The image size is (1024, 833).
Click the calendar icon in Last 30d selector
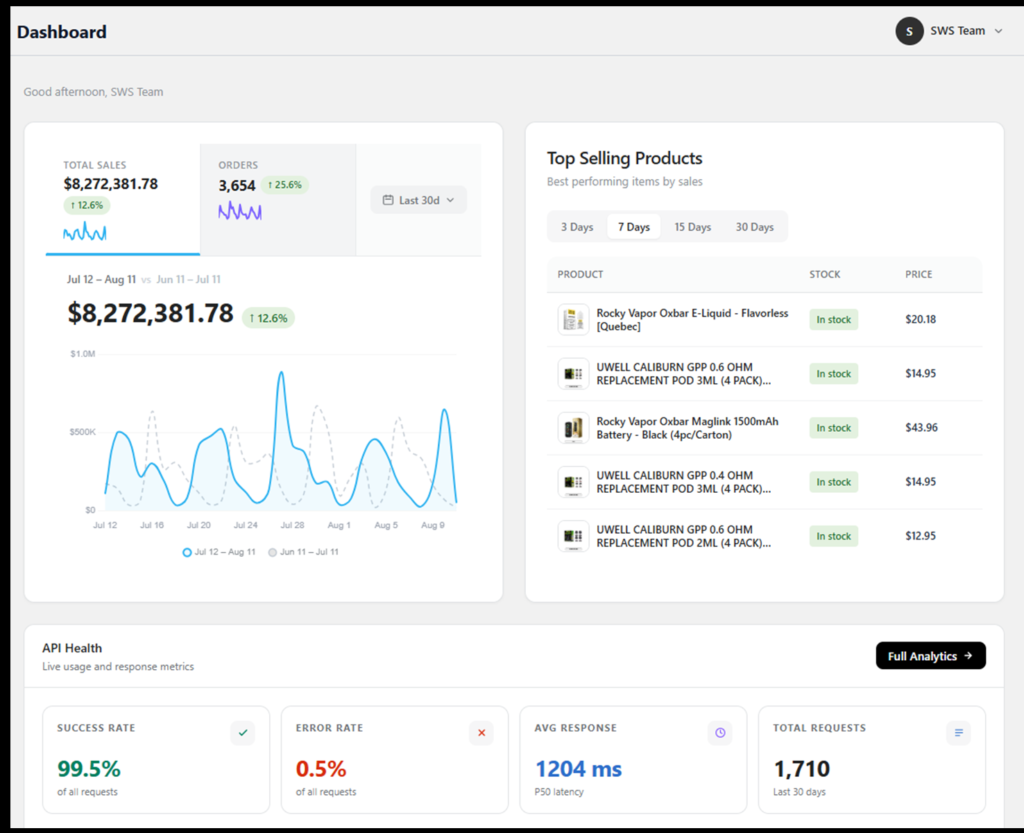click(388, 200)
